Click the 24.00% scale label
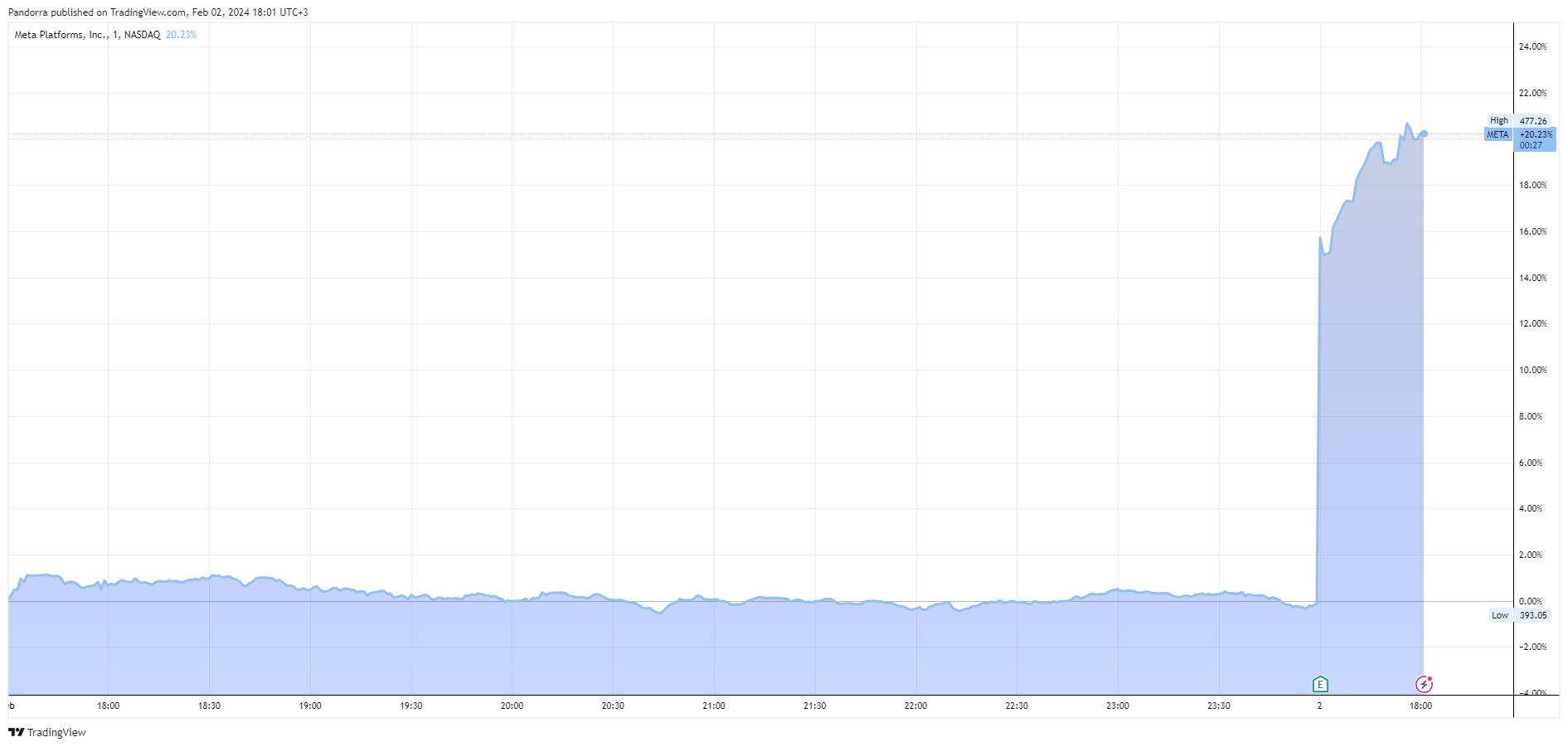 pos(1532,47)
